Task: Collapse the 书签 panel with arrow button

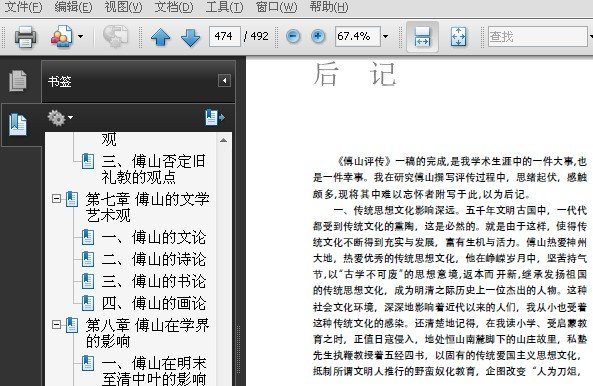Action: click(x=224, y=81)
